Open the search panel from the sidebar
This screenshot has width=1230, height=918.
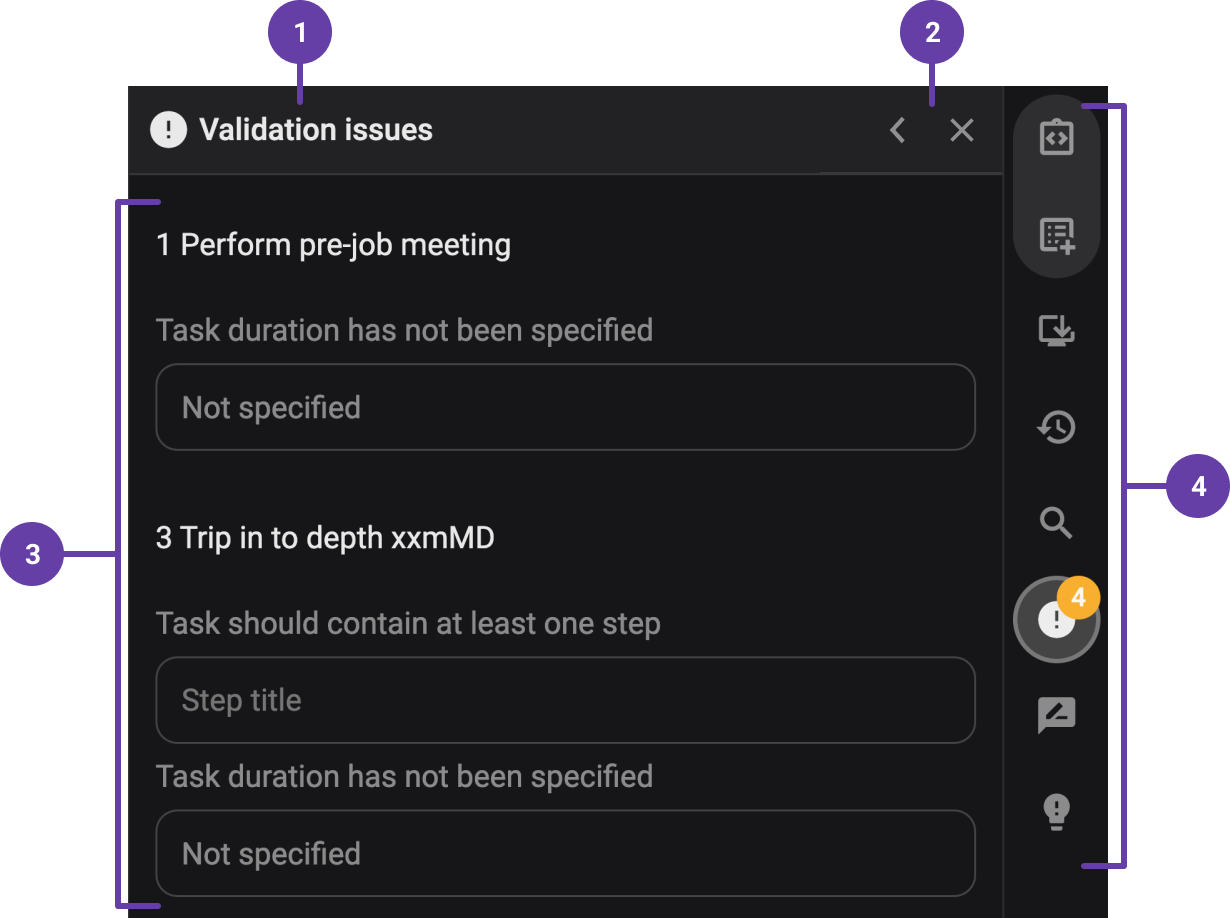(x=1056, y=523)
